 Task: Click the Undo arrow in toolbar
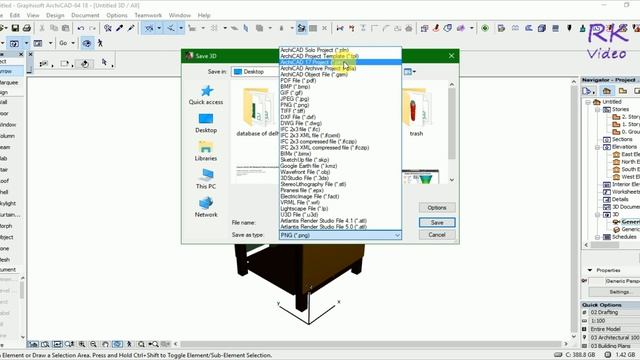pos(81,28)
